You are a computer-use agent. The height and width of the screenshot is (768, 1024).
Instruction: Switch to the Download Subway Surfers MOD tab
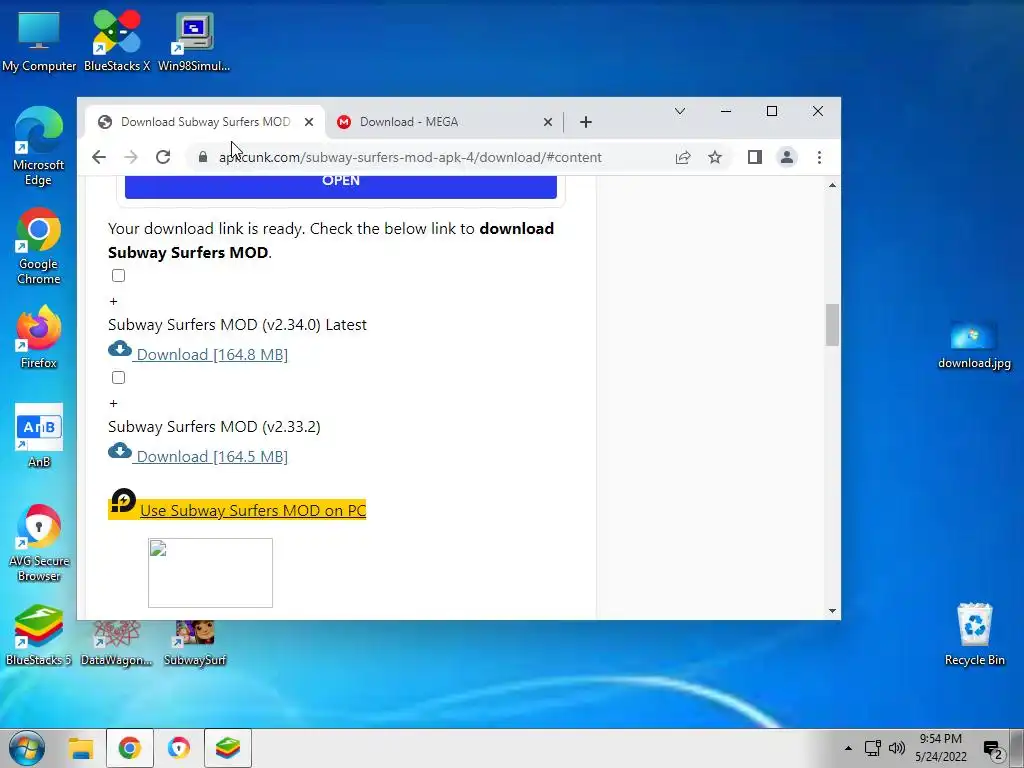[205, 122]
